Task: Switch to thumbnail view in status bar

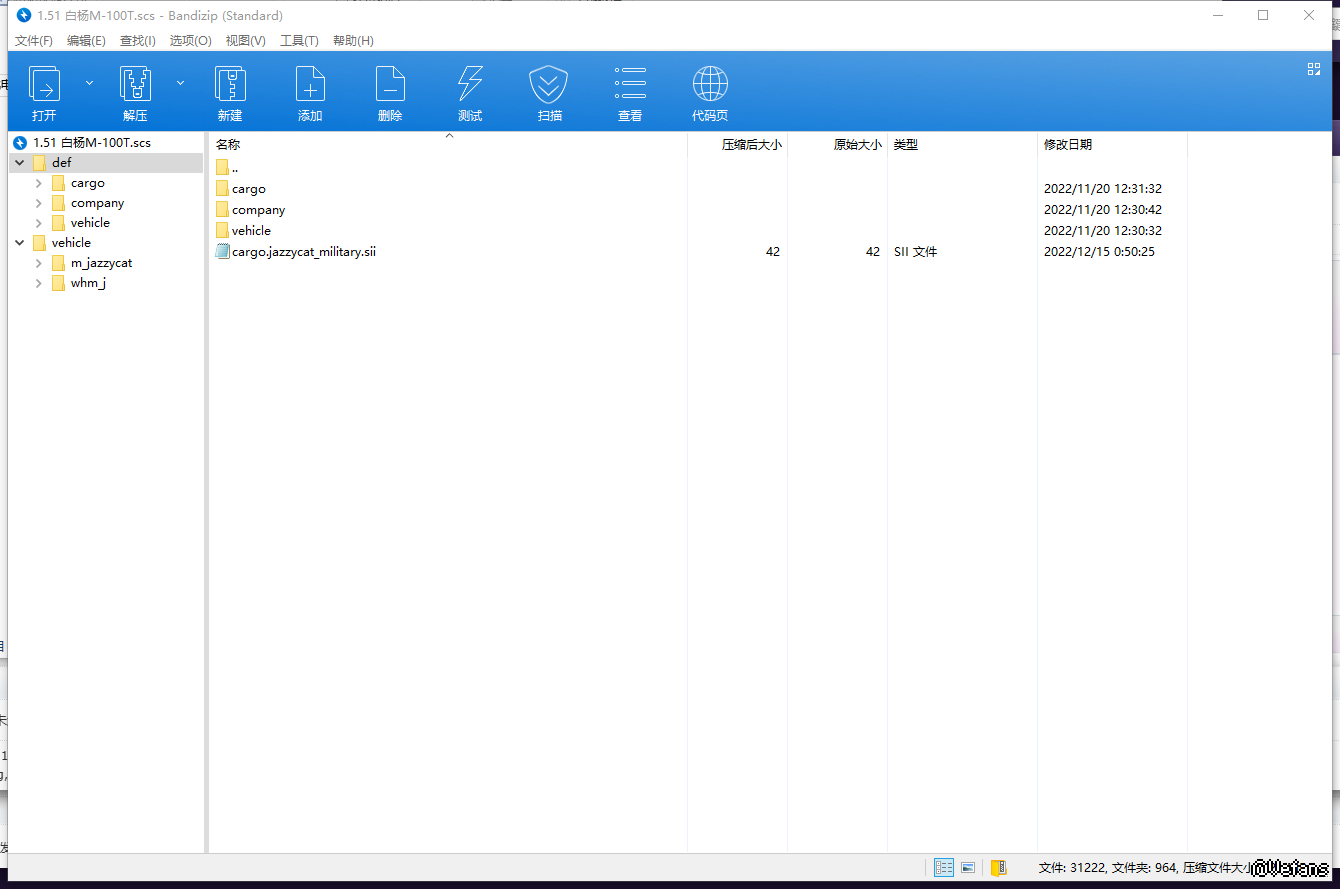Action: pos(968,868)
